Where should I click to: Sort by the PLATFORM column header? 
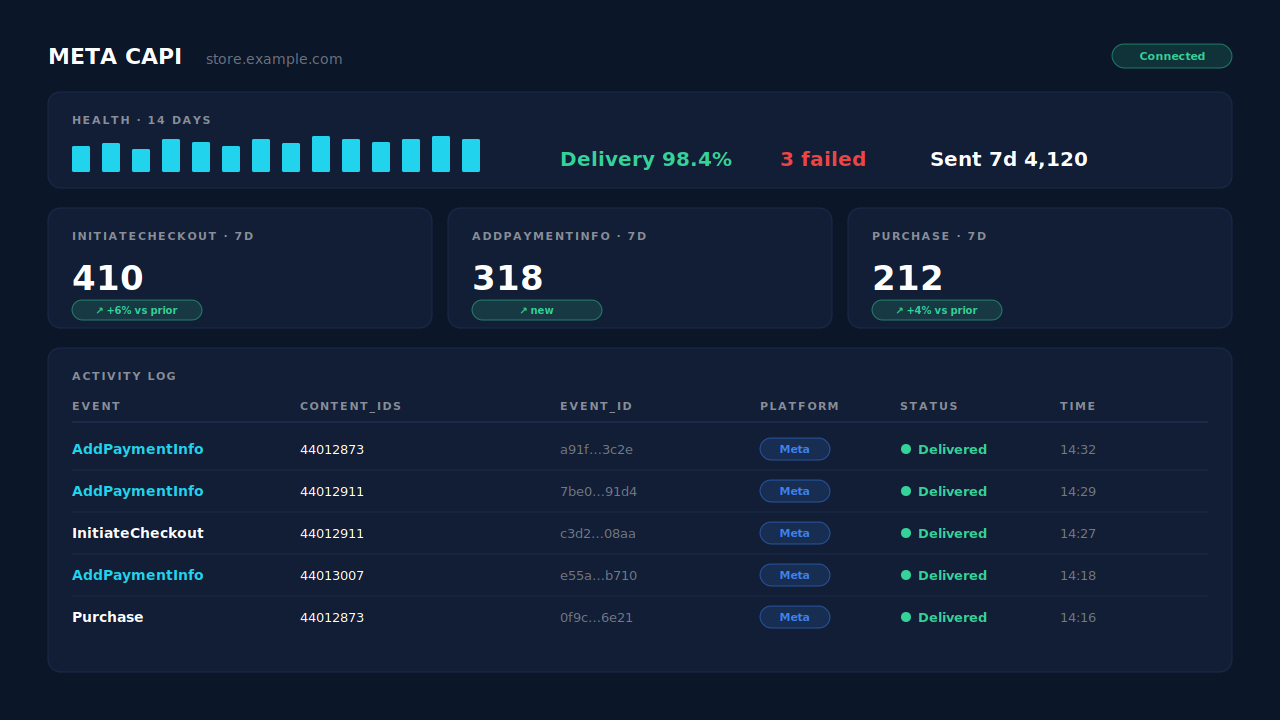[800, 406]
